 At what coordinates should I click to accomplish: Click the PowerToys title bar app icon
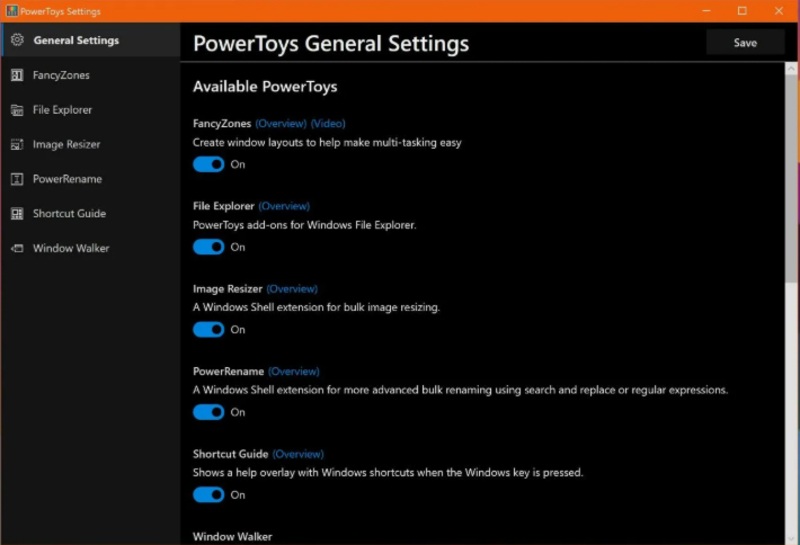pyautogui.click(x=11, y=11)
